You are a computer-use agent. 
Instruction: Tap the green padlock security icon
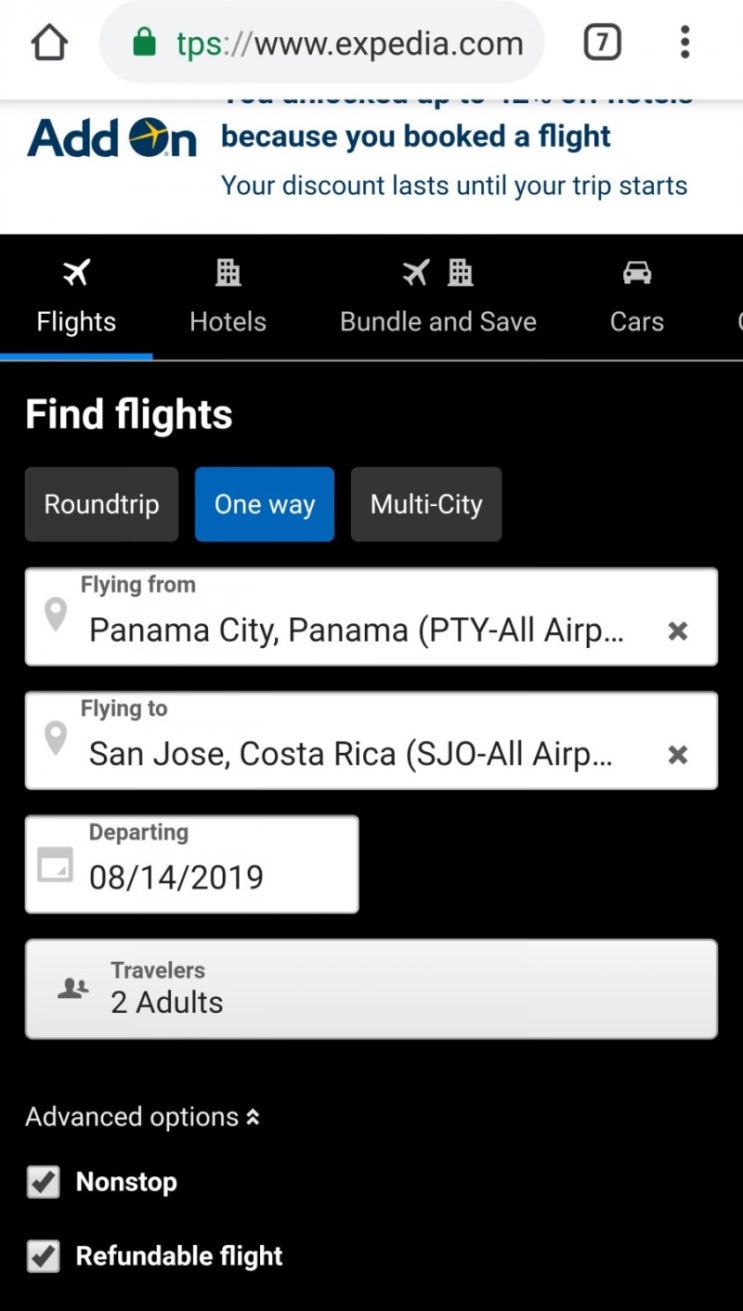(145, 43)
